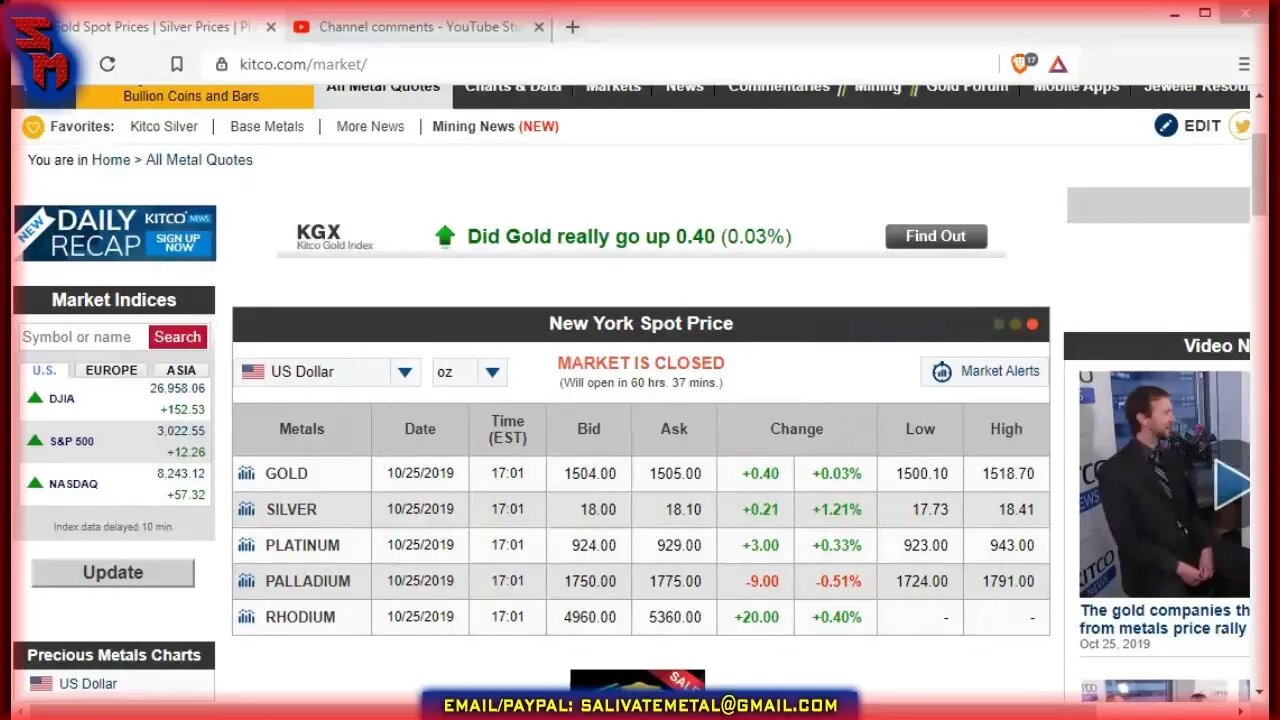
Task: Click the S&P 500 green up triangle
Action: pyautogui.click(x=35, y=440)
